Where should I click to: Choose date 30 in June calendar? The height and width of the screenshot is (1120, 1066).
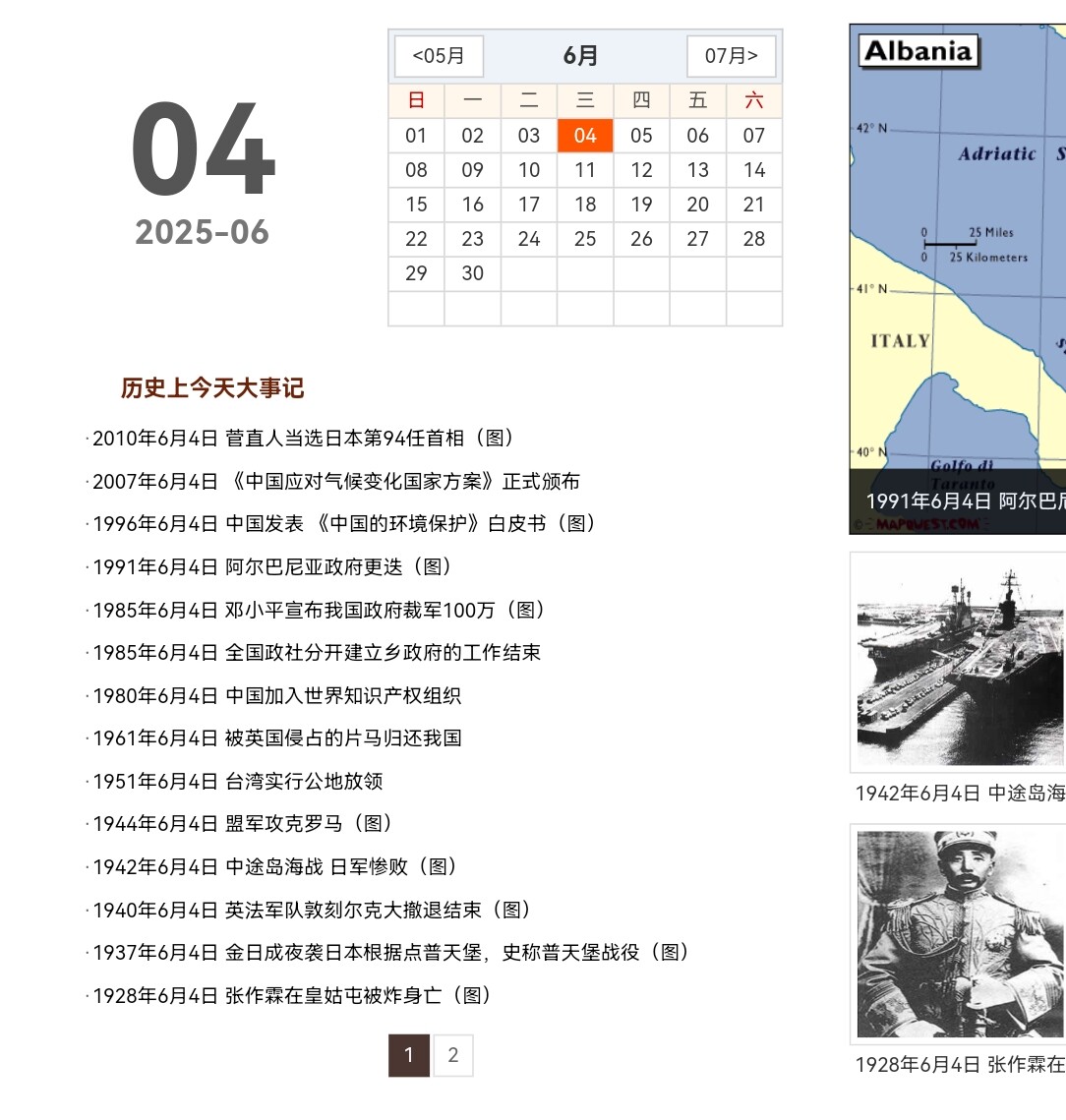473,273
